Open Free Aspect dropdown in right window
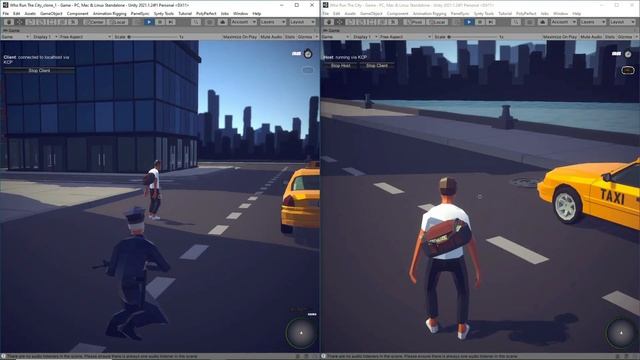 (405, 37)
